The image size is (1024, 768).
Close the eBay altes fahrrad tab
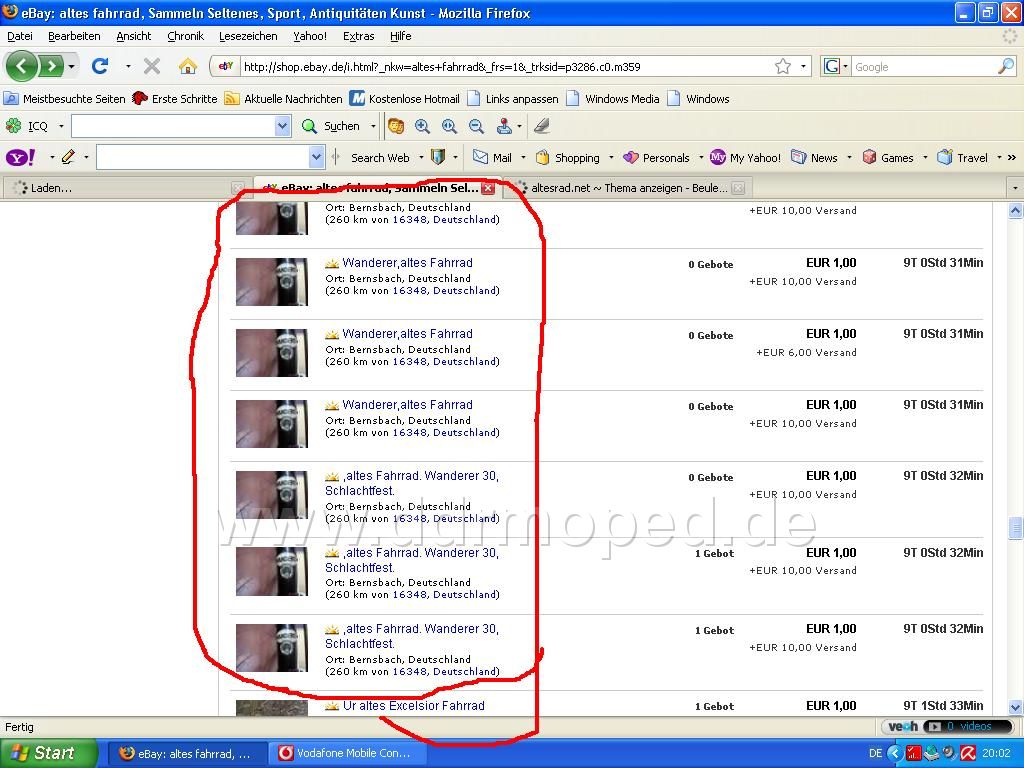pos(488,189)
